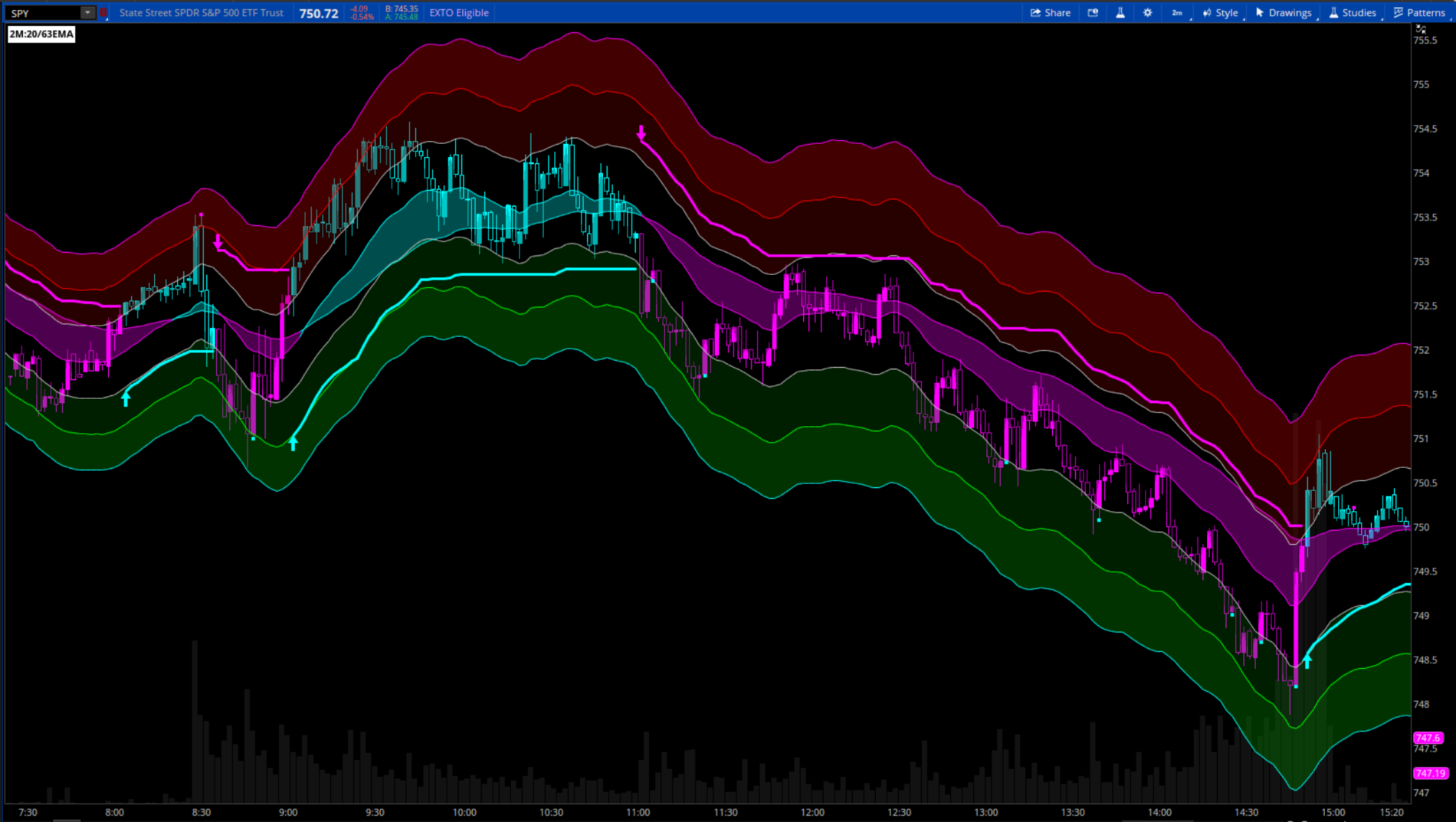Open the Patterns menu
Viewport: 1456px width, 822px height.
tap(1419, 13)
